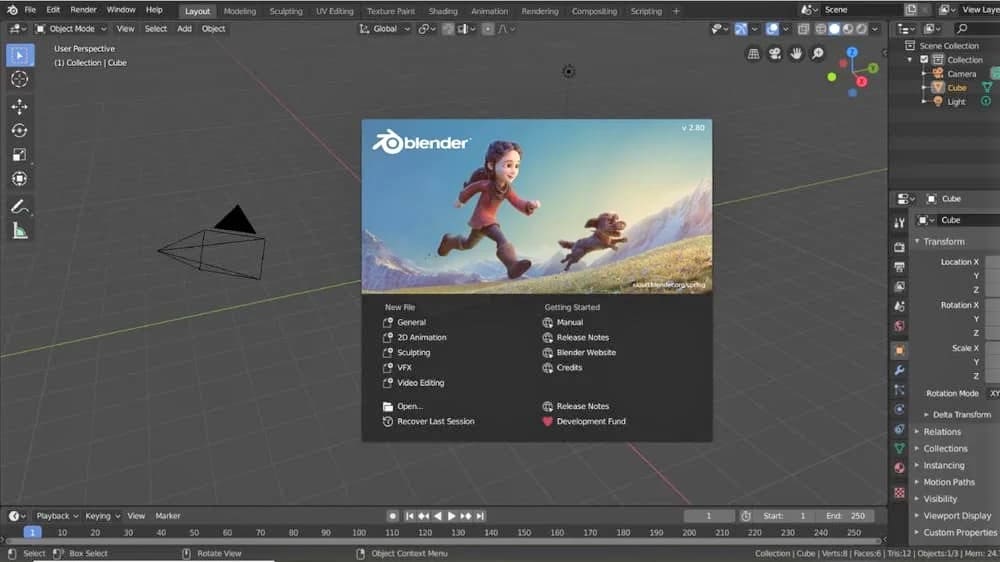Select the Move tool
1000x562 pixels.
[x=20, y=107]
